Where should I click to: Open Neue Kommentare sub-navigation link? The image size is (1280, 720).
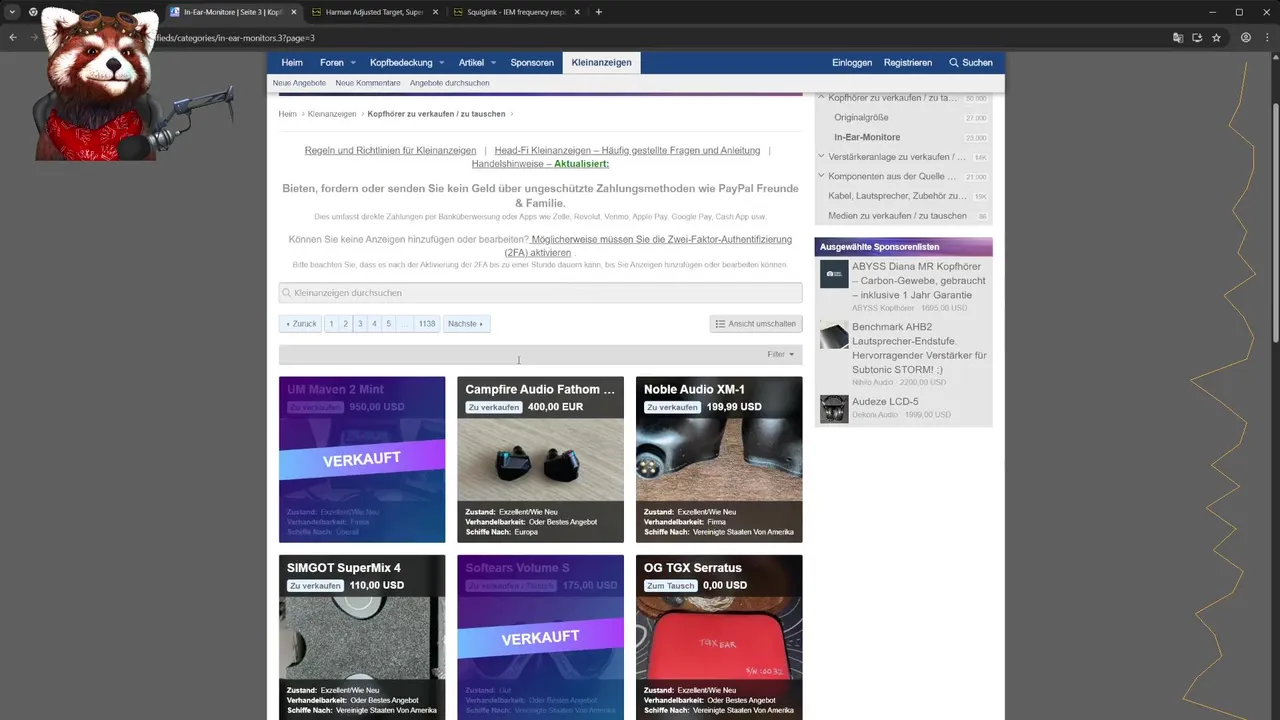point(368,83)
